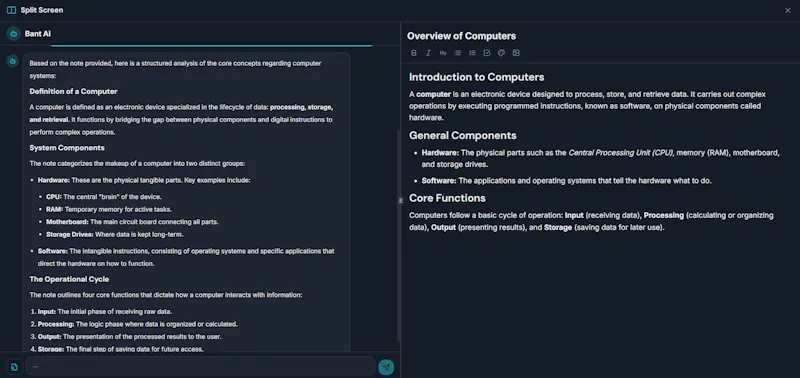Click the Central Processing Unit (CPU) italic text
Viewport: 800px width, 378px height.
(621, 153)
